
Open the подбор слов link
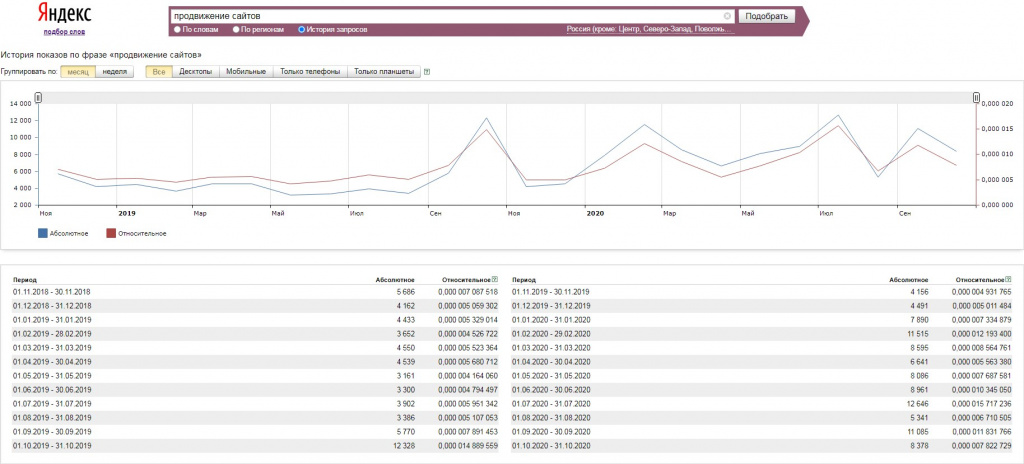coord(64,31)
